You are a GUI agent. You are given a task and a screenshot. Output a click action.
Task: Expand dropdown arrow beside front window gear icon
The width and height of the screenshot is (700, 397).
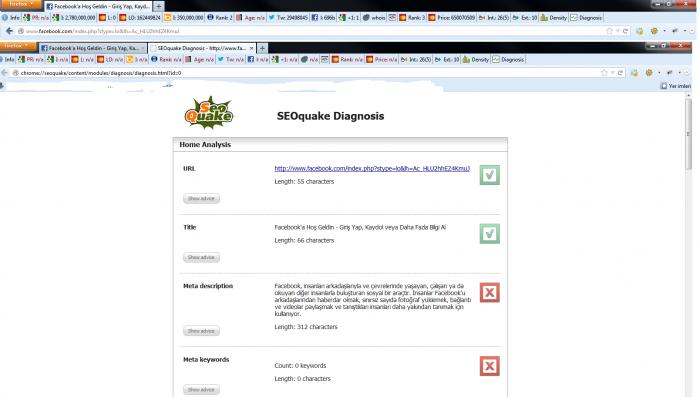pyautogui.click(x=659, y=73)
